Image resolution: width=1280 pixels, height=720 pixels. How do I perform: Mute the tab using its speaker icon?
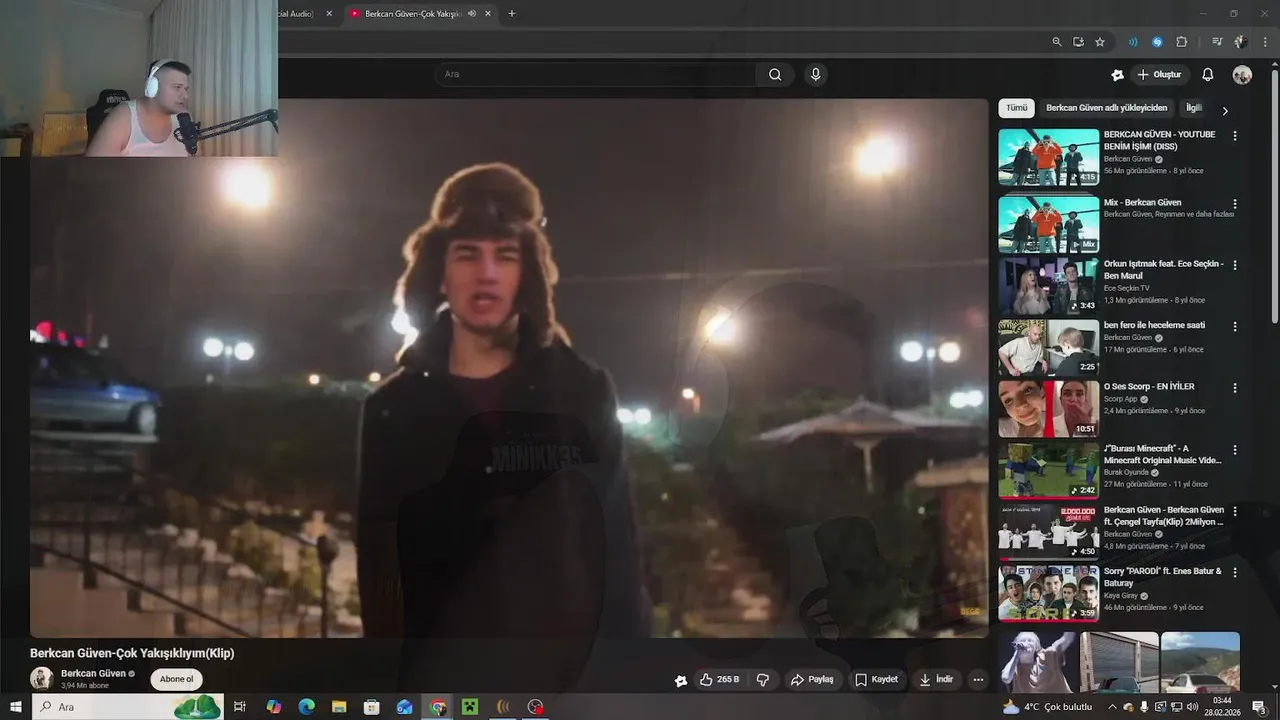click(x=471, y=14)
